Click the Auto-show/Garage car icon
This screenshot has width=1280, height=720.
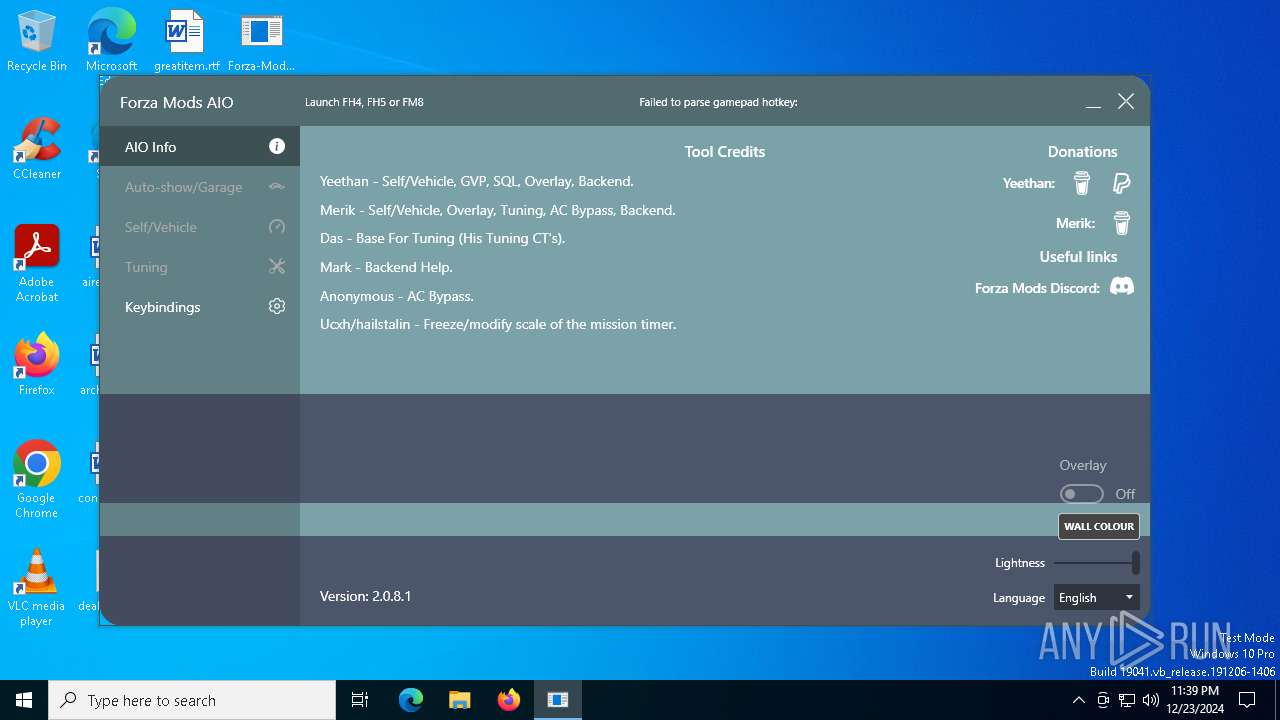pos(277,187)
